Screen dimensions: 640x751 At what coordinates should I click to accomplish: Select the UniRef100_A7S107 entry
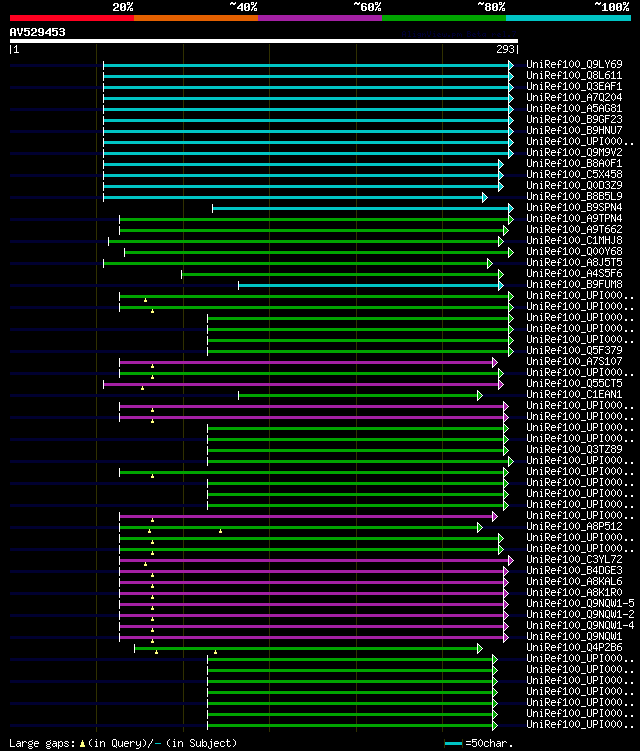(x=574, y=362)
